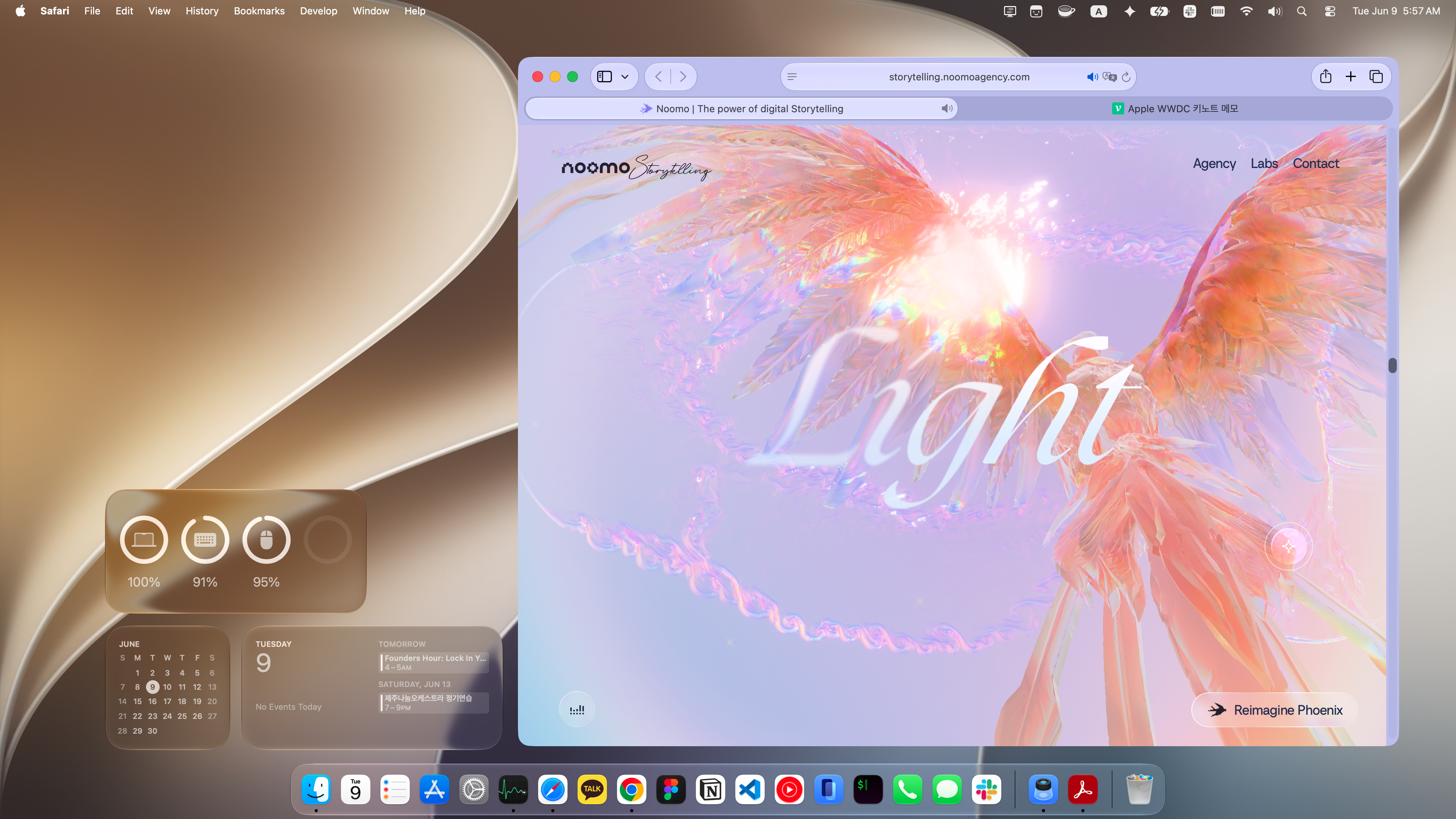This screenshot has height=819, width=1456.
Task: Launch Google Chrome from the Dock
Action: tap(631, 789)
